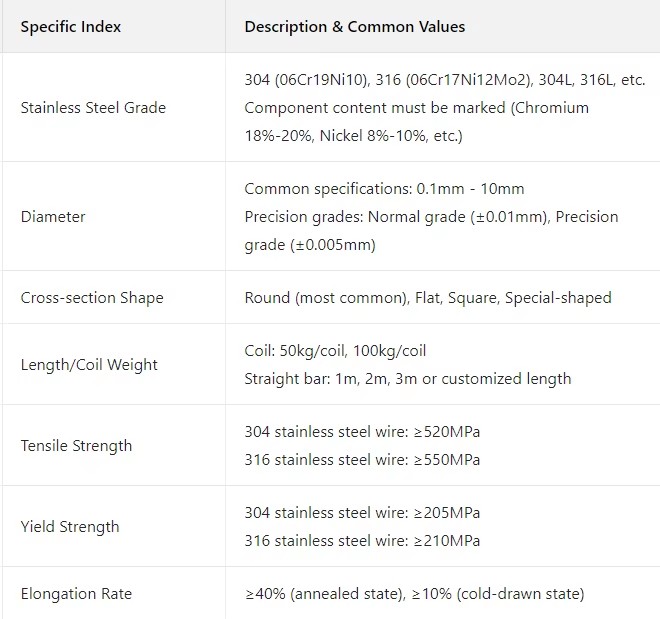The width and height of the screenshot is (660, 619).
Task: Click the Coil: 50kg/coil, 100kg/coil line
Action: [x=335, y=351]
